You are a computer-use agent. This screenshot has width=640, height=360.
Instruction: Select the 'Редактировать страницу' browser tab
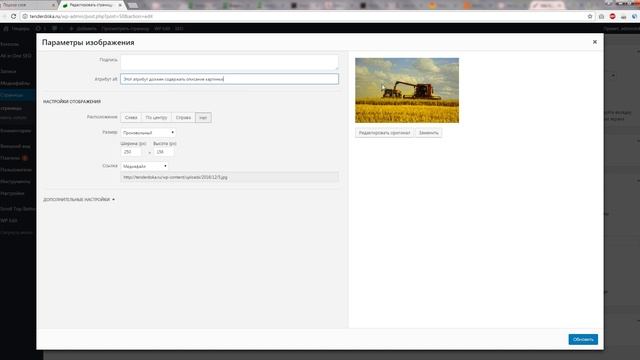91,5
